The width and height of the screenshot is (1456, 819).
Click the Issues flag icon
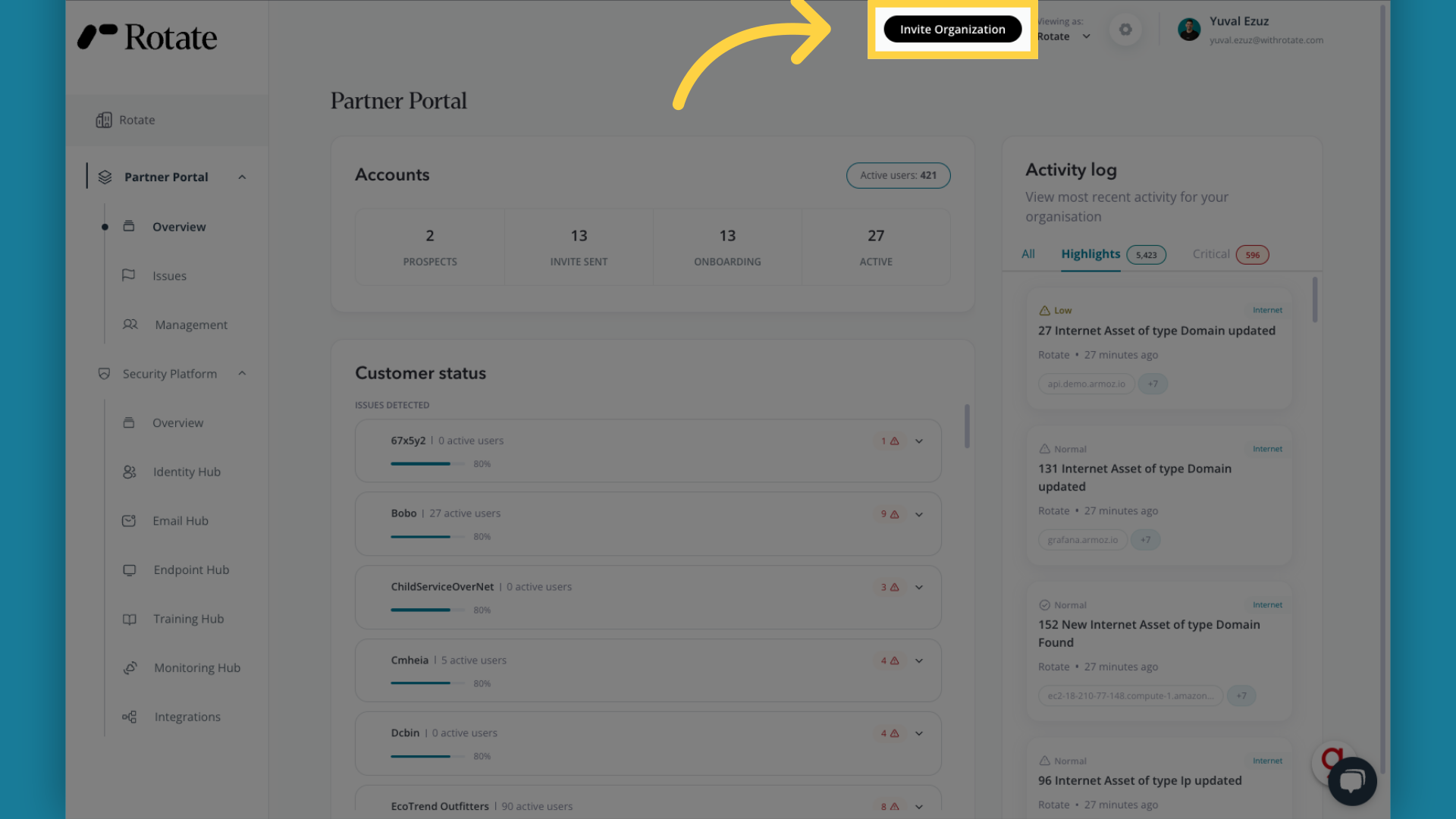point(129,275)
